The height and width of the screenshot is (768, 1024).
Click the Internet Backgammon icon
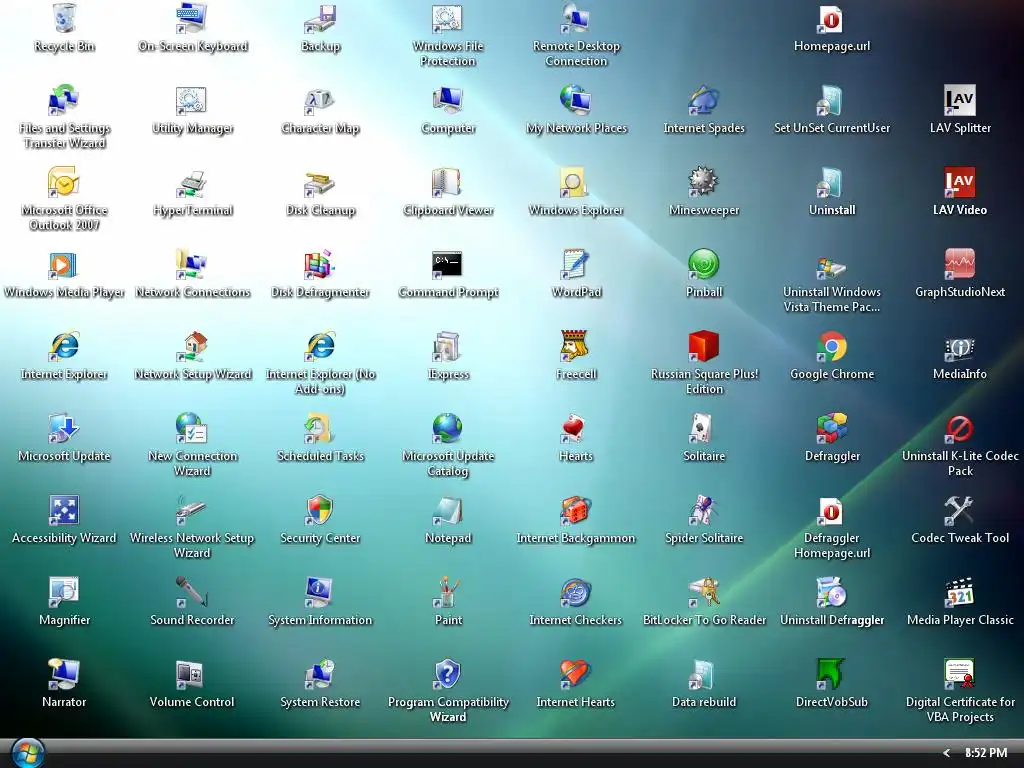coord(576,510)
